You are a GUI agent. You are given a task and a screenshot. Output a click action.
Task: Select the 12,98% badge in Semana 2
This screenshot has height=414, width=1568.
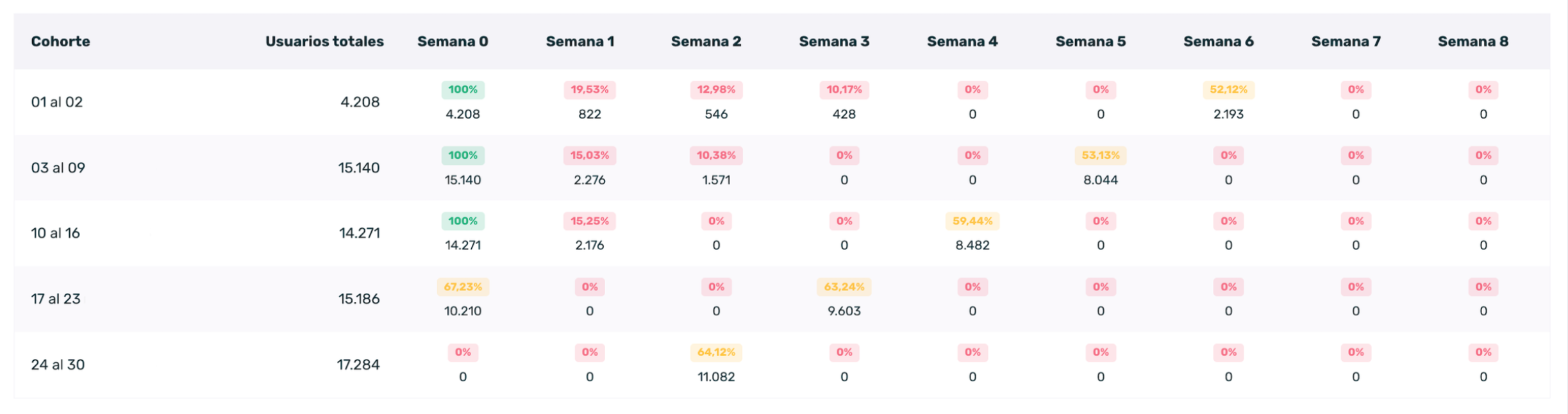click(x=716, y=90)
